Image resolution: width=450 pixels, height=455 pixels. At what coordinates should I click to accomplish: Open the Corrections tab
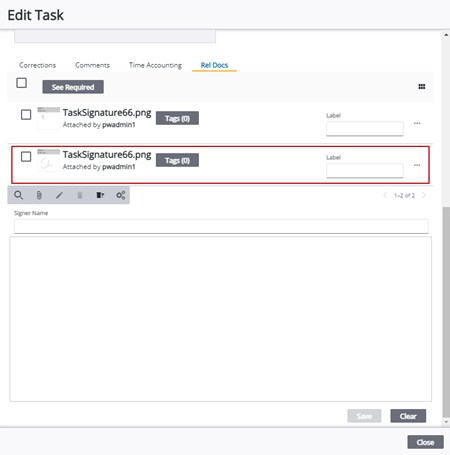(37, 65)
